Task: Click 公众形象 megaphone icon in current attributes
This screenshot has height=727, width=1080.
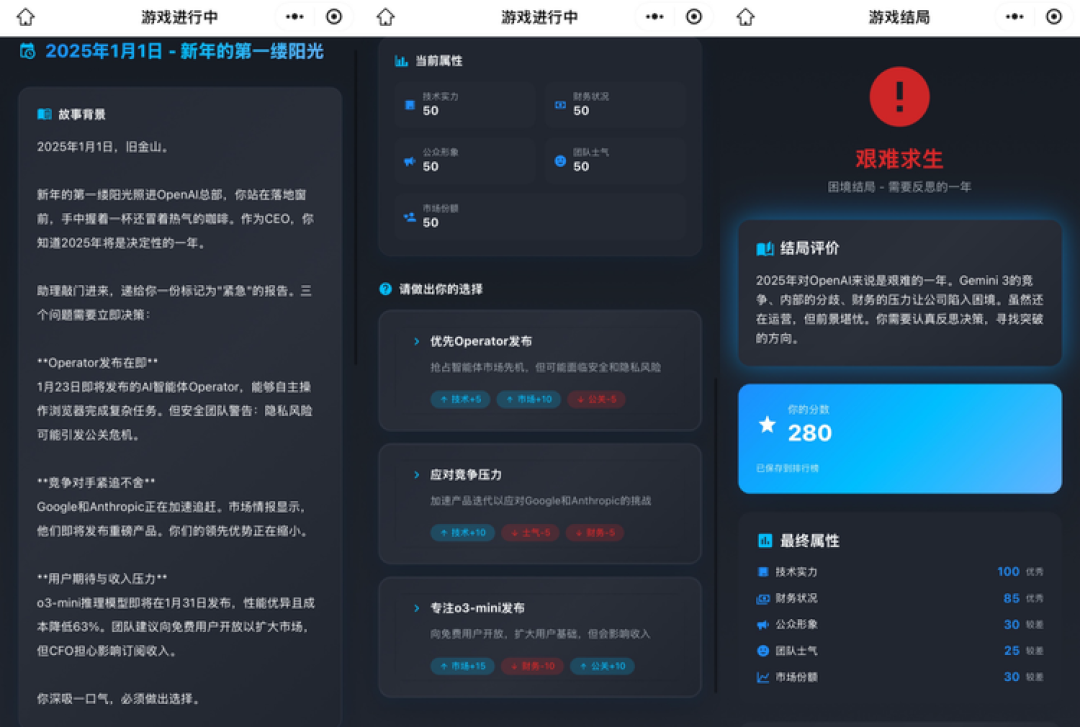Action: coord(410,161)
